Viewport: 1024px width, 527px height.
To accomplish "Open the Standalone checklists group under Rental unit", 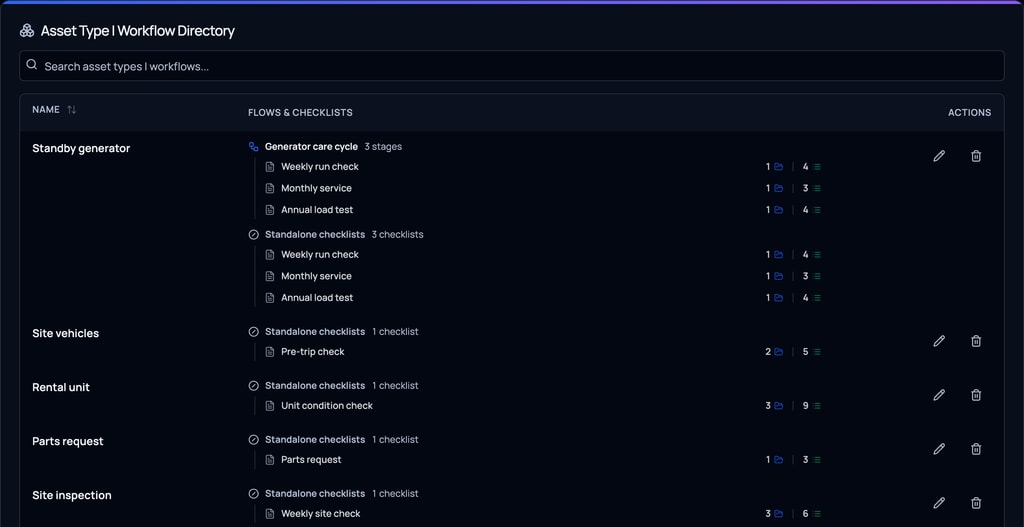I will point(315,385).
